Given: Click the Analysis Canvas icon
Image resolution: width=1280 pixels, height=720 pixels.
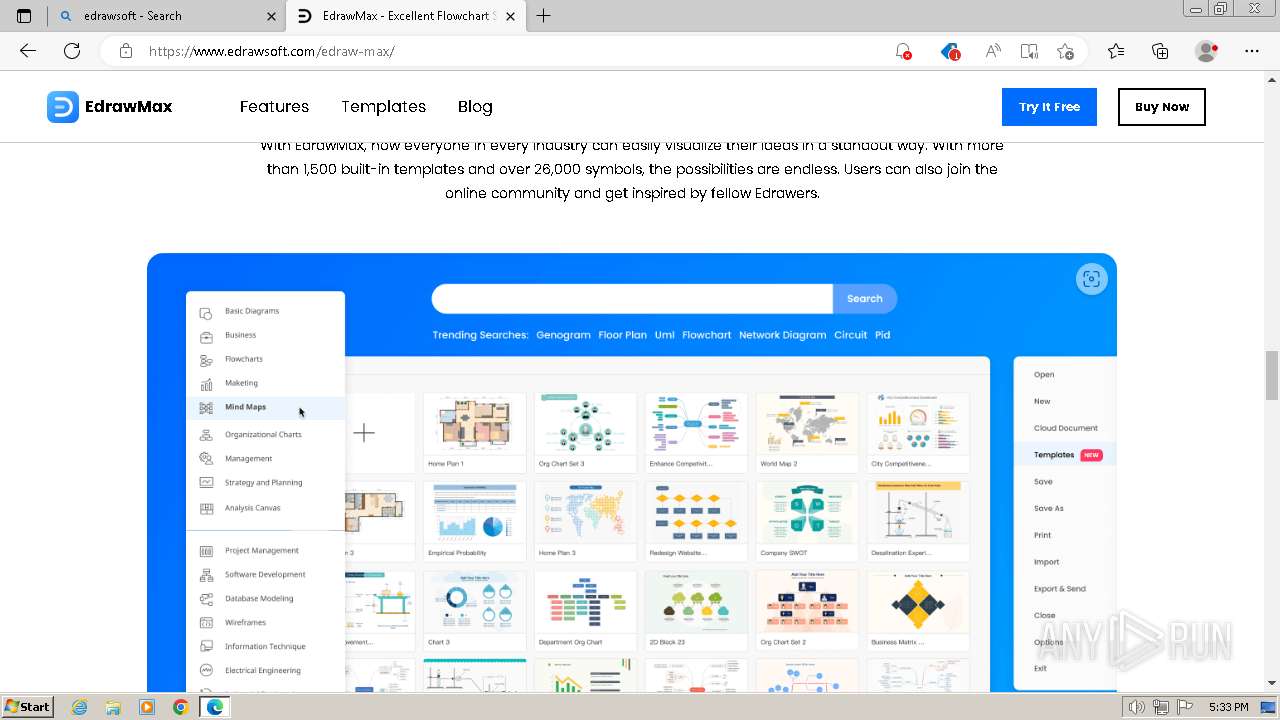Looking at the screenshot, I should 206,508.
